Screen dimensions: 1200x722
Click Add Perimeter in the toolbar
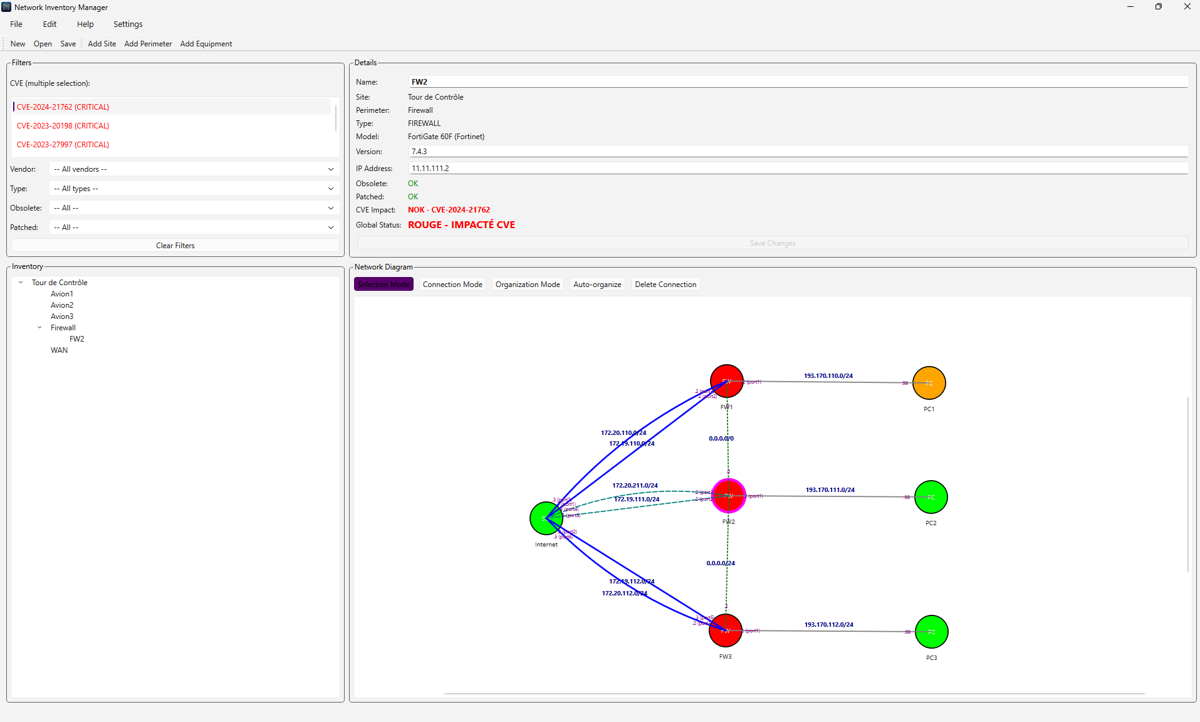point(148,44)
